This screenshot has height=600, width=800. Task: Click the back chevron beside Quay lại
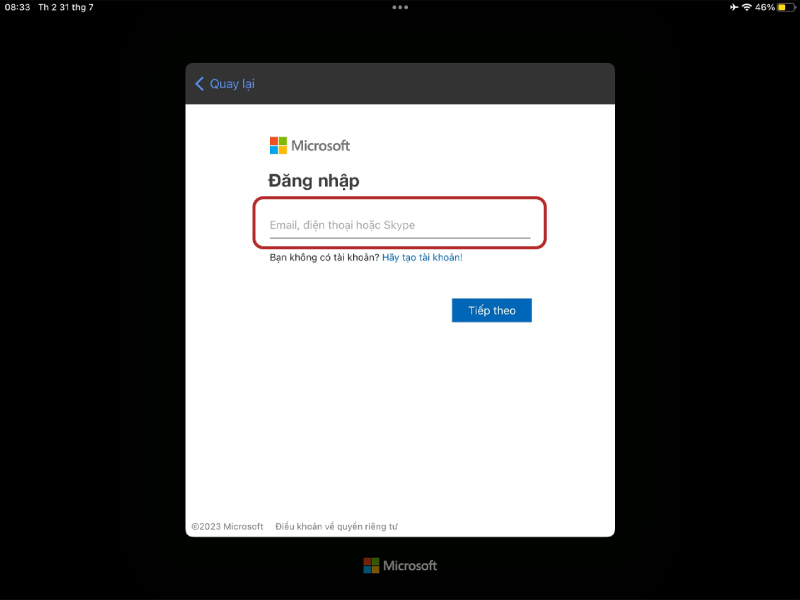(x=199, y=84)
